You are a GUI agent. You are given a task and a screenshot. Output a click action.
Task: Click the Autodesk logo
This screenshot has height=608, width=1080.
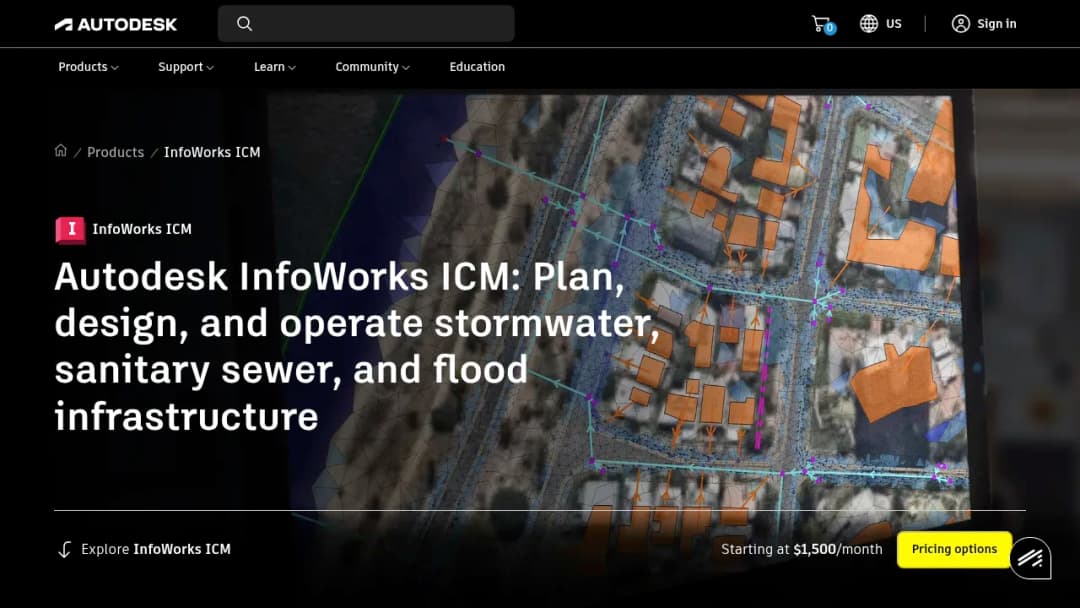point(116,24)
